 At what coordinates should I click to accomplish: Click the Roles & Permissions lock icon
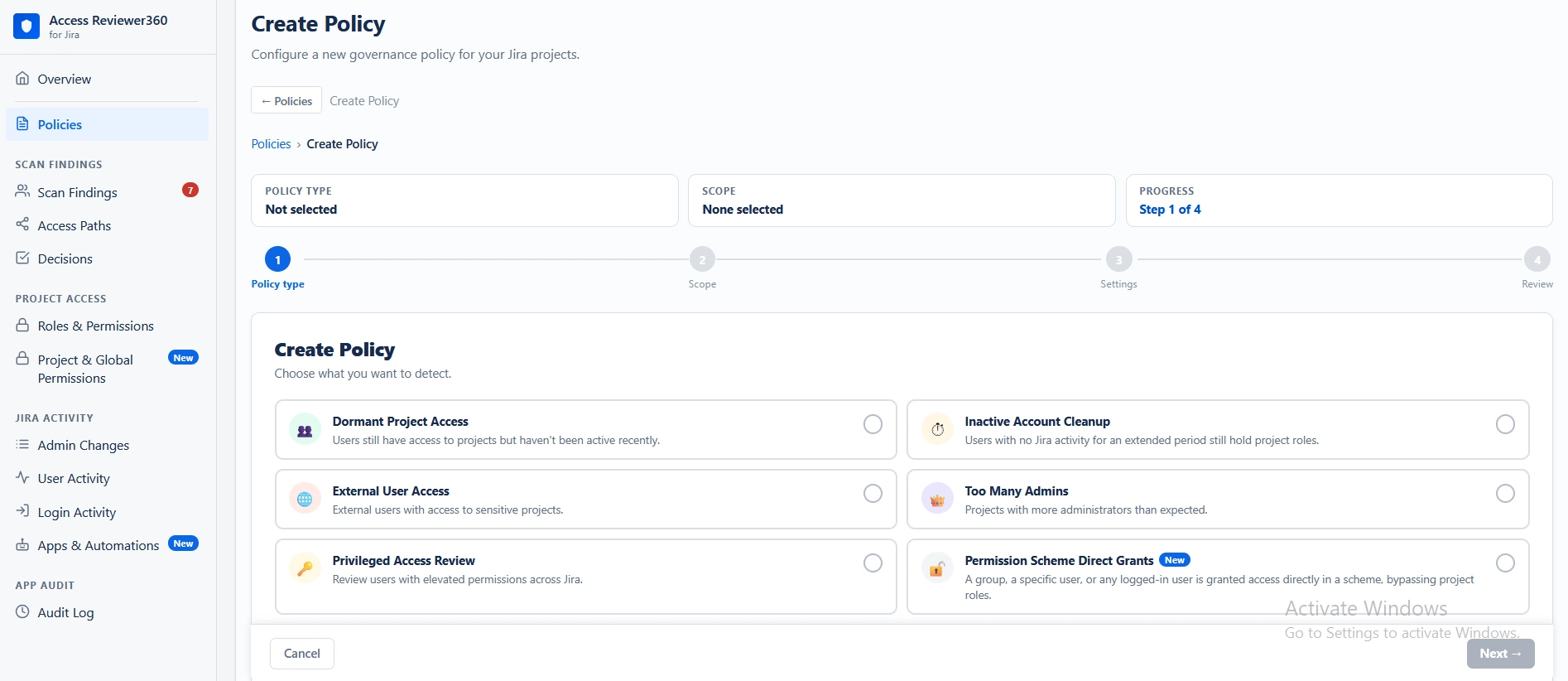22,326
